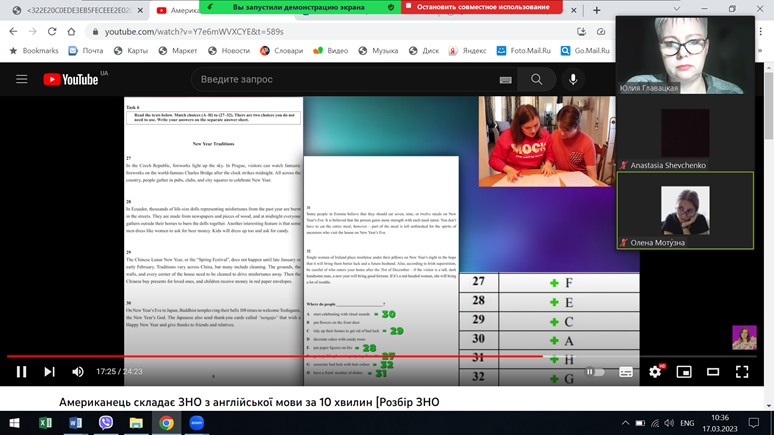
Task: Close the first browser tab
Action: (x=140, y=10)
